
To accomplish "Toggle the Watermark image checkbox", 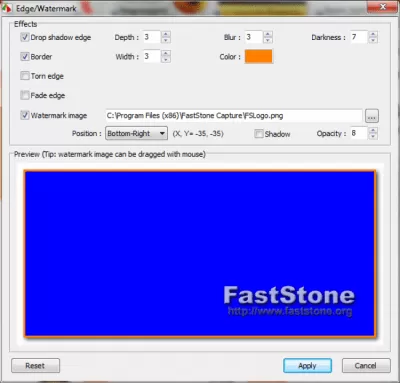I will click(25, 115).
